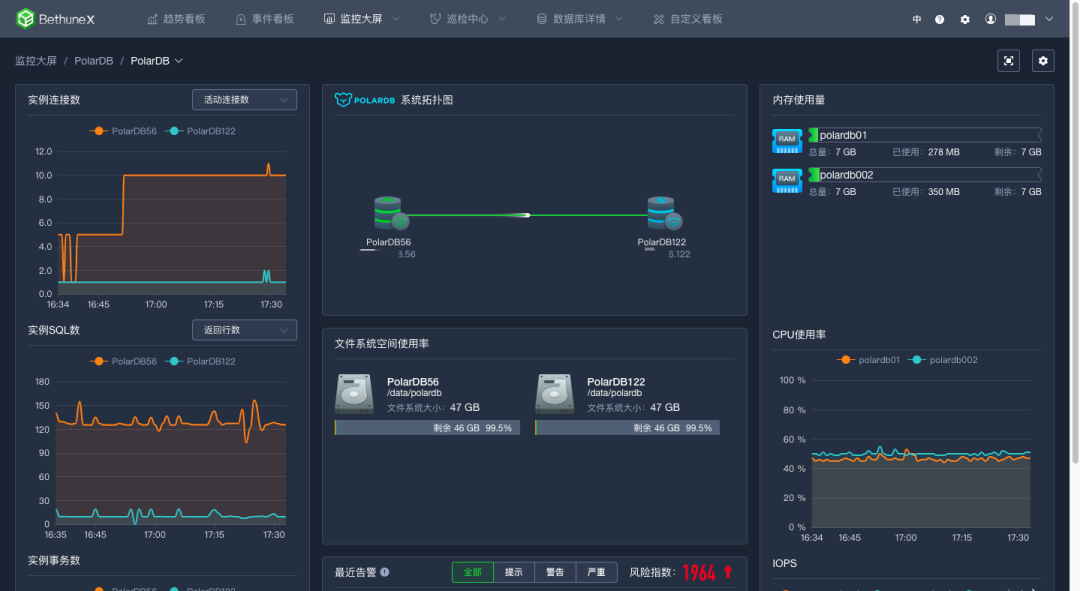Image resolution: width=1080 pixels, height=591 pixels.
Task: Click PolarDB56 file system usage bar
Action: 427,428
